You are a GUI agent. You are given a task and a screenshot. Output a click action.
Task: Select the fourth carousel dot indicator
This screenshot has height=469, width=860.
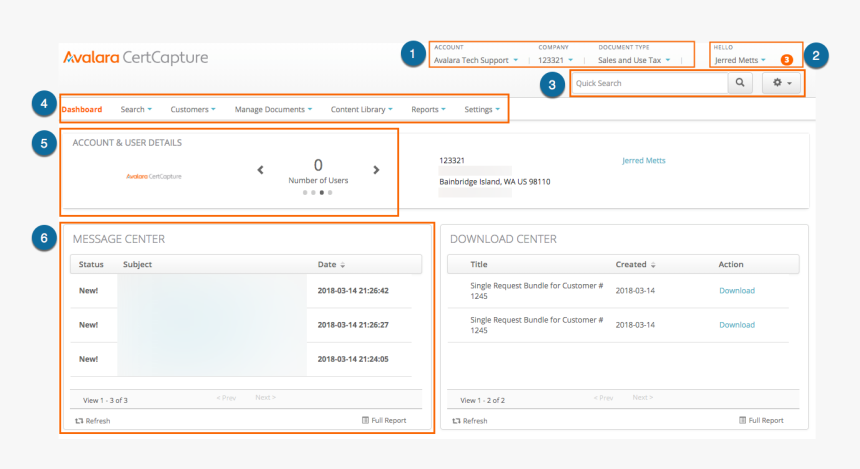(x=330, y=193)
